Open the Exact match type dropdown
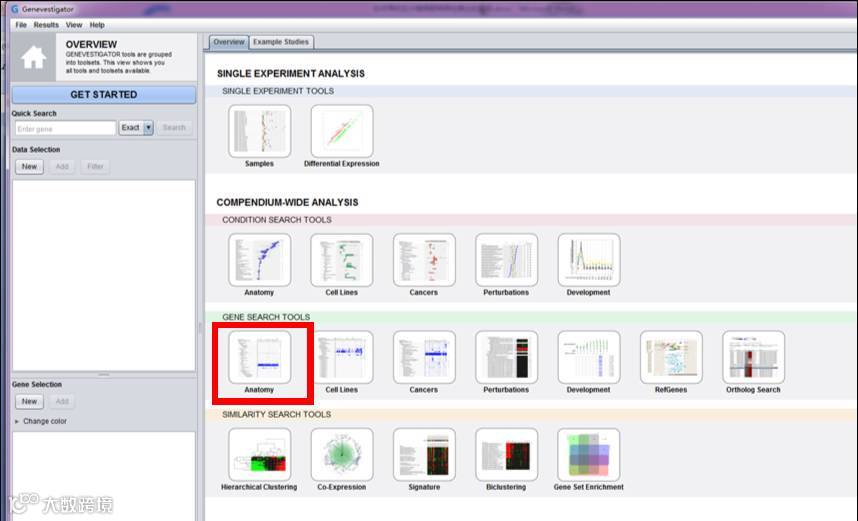This screenshot has width=858, height=521. click(136, 128)
